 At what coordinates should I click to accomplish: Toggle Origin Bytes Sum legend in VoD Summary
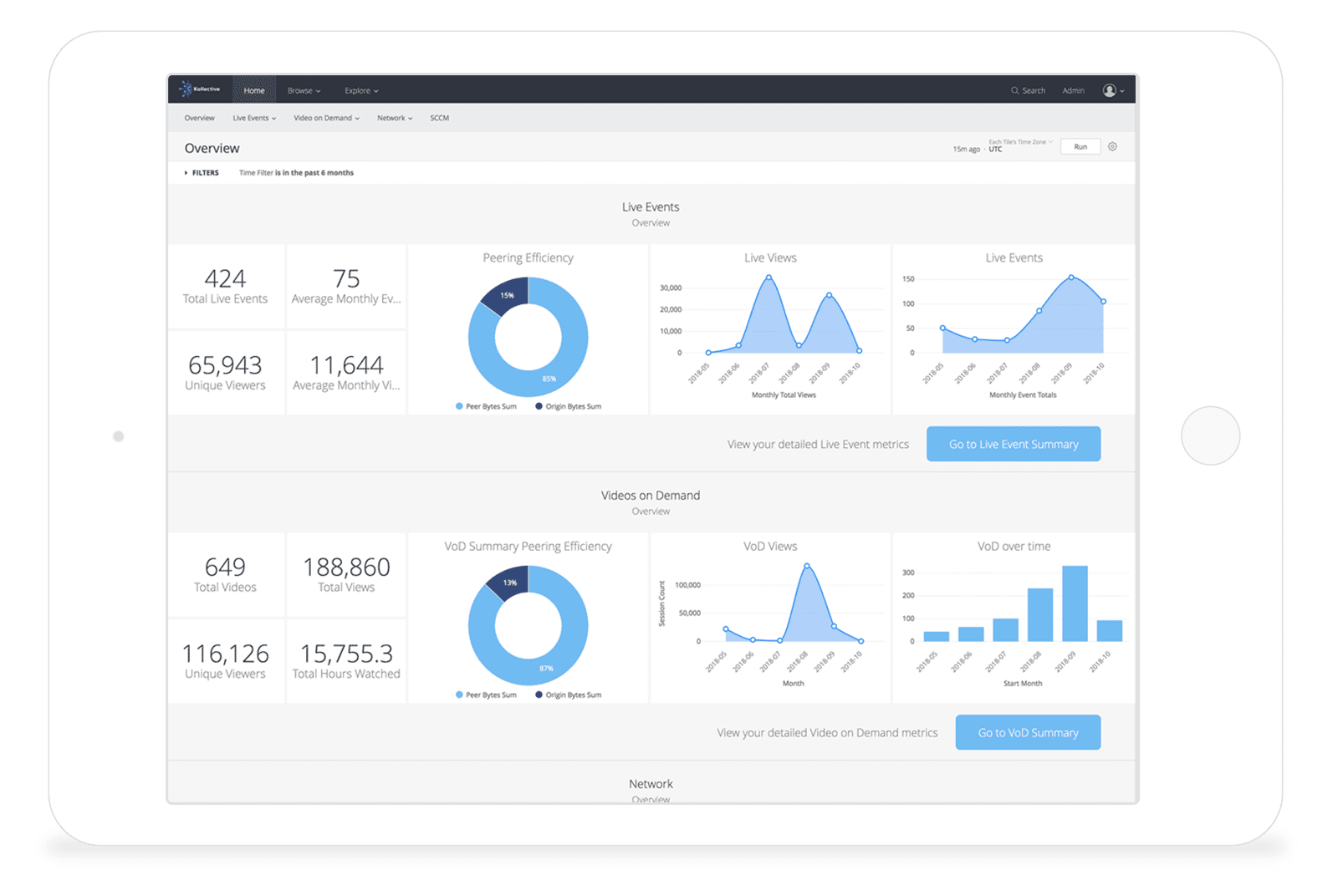568,695
